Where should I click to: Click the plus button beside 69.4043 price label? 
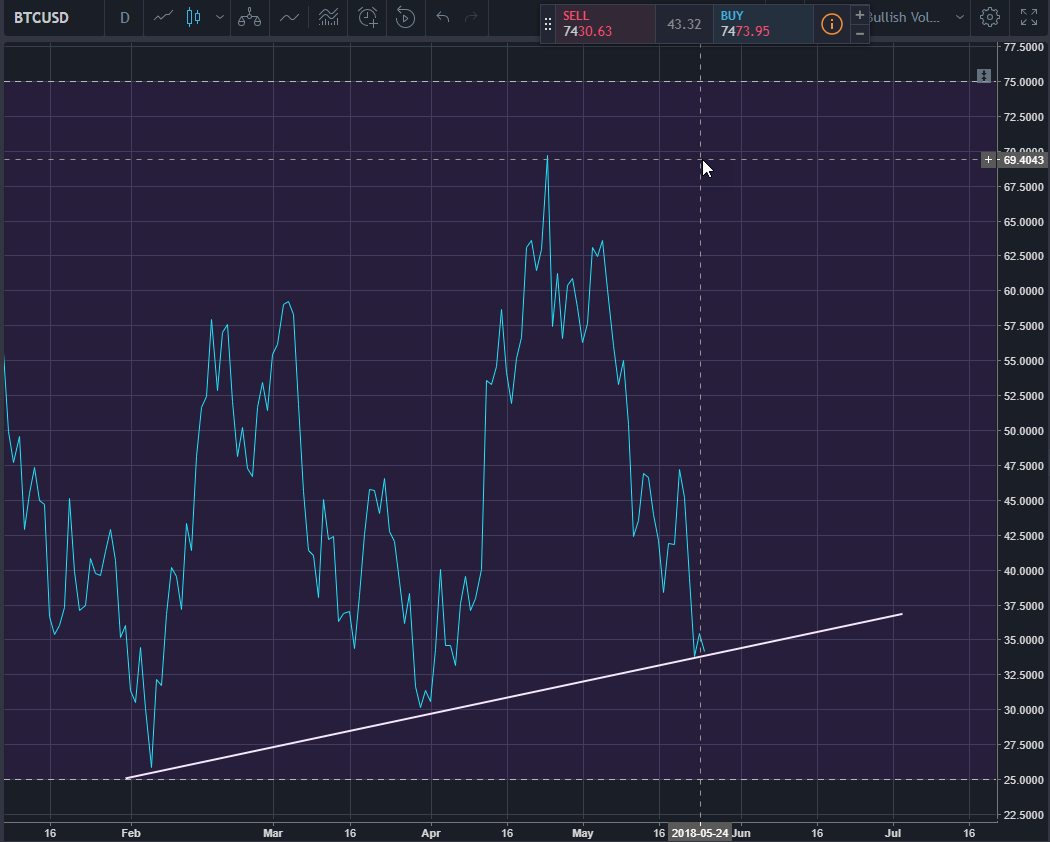click(988, 160)
